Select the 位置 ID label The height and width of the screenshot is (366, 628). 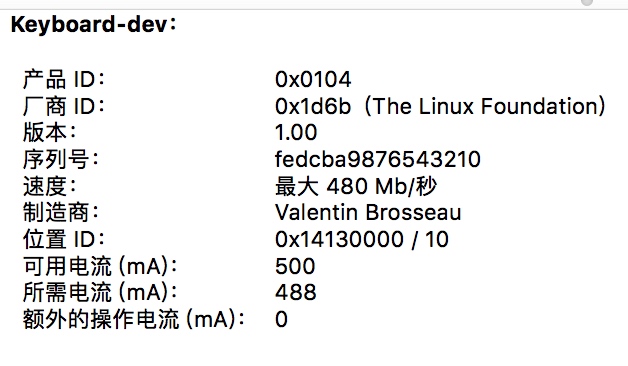[64, 239]
